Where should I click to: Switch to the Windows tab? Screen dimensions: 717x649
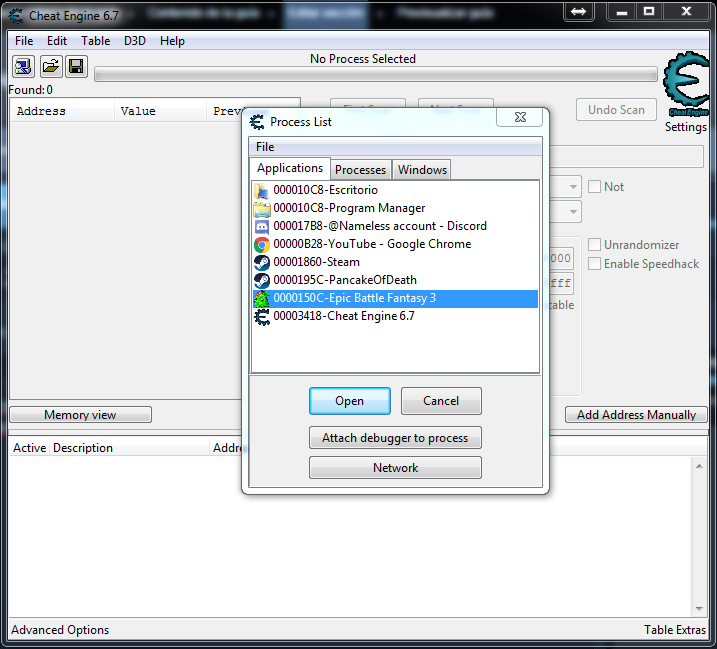422,170
